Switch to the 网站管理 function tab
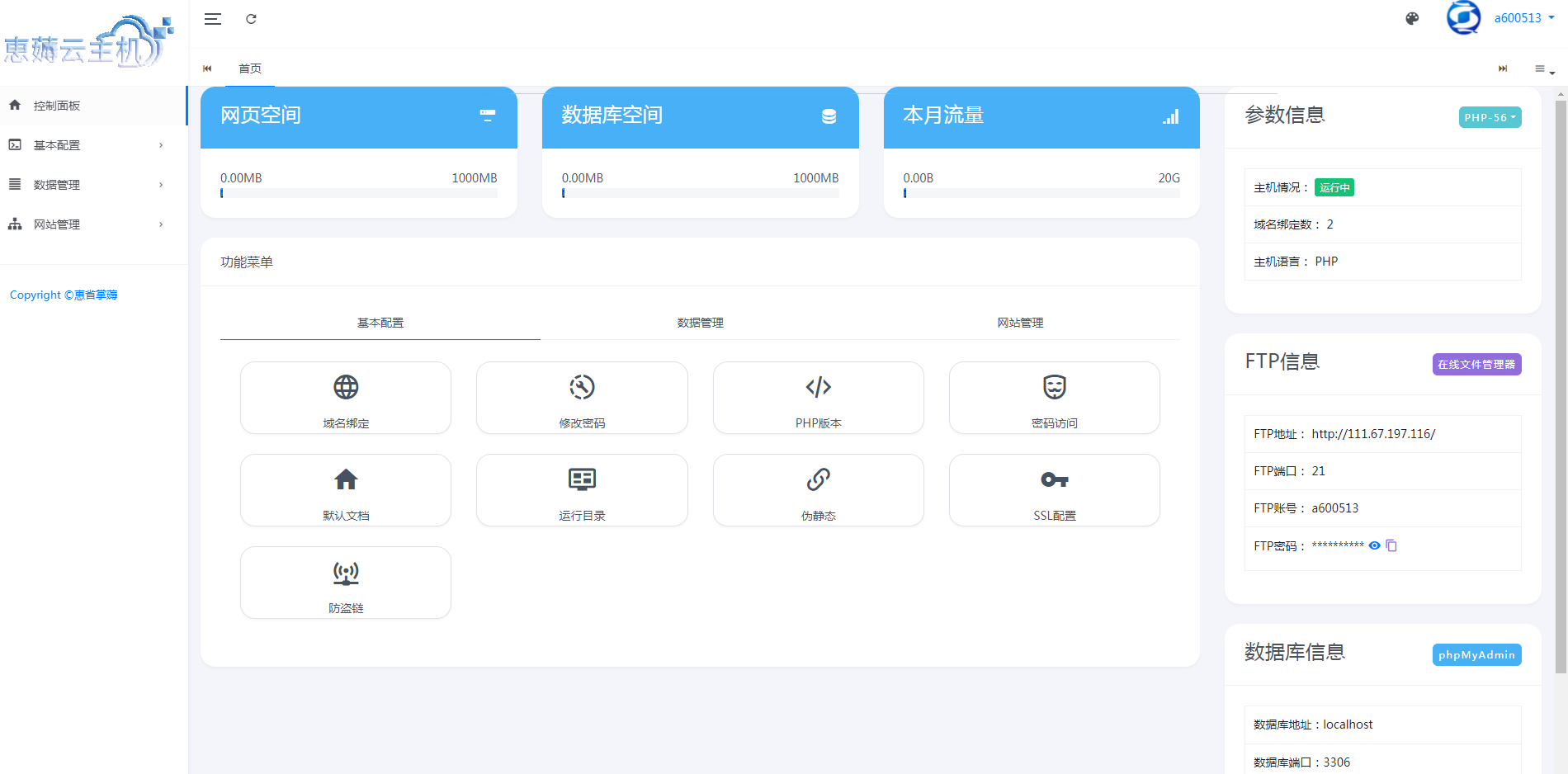 (x=1020, y=323)
